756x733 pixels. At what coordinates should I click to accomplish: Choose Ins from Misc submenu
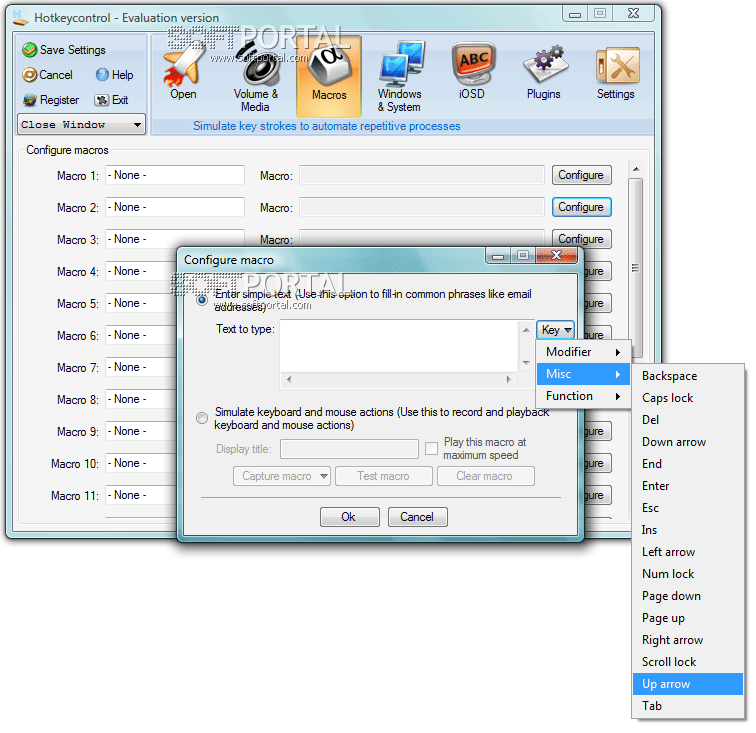point(688,530)
